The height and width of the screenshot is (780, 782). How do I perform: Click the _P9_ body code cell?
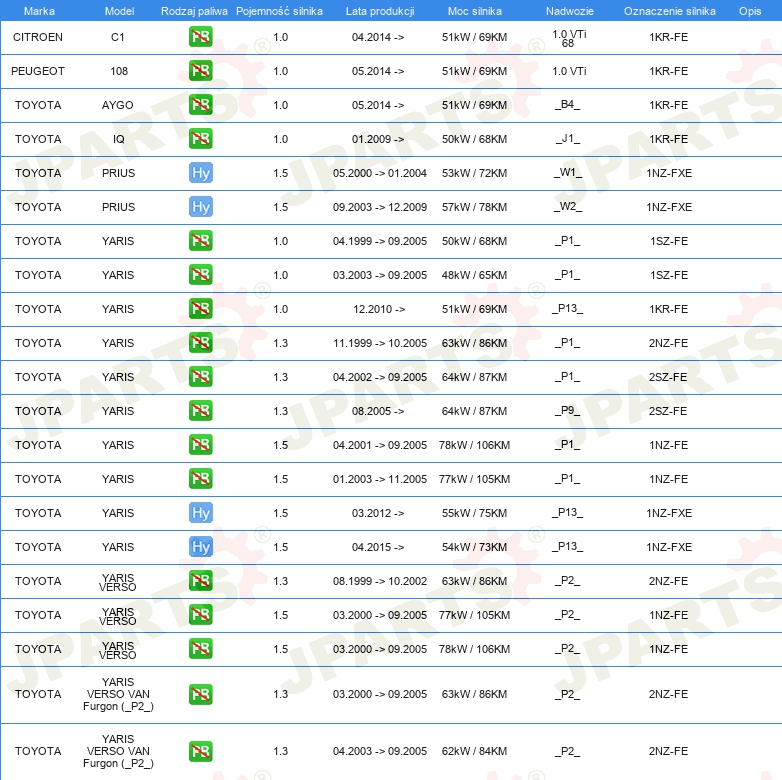click(568, 410)
